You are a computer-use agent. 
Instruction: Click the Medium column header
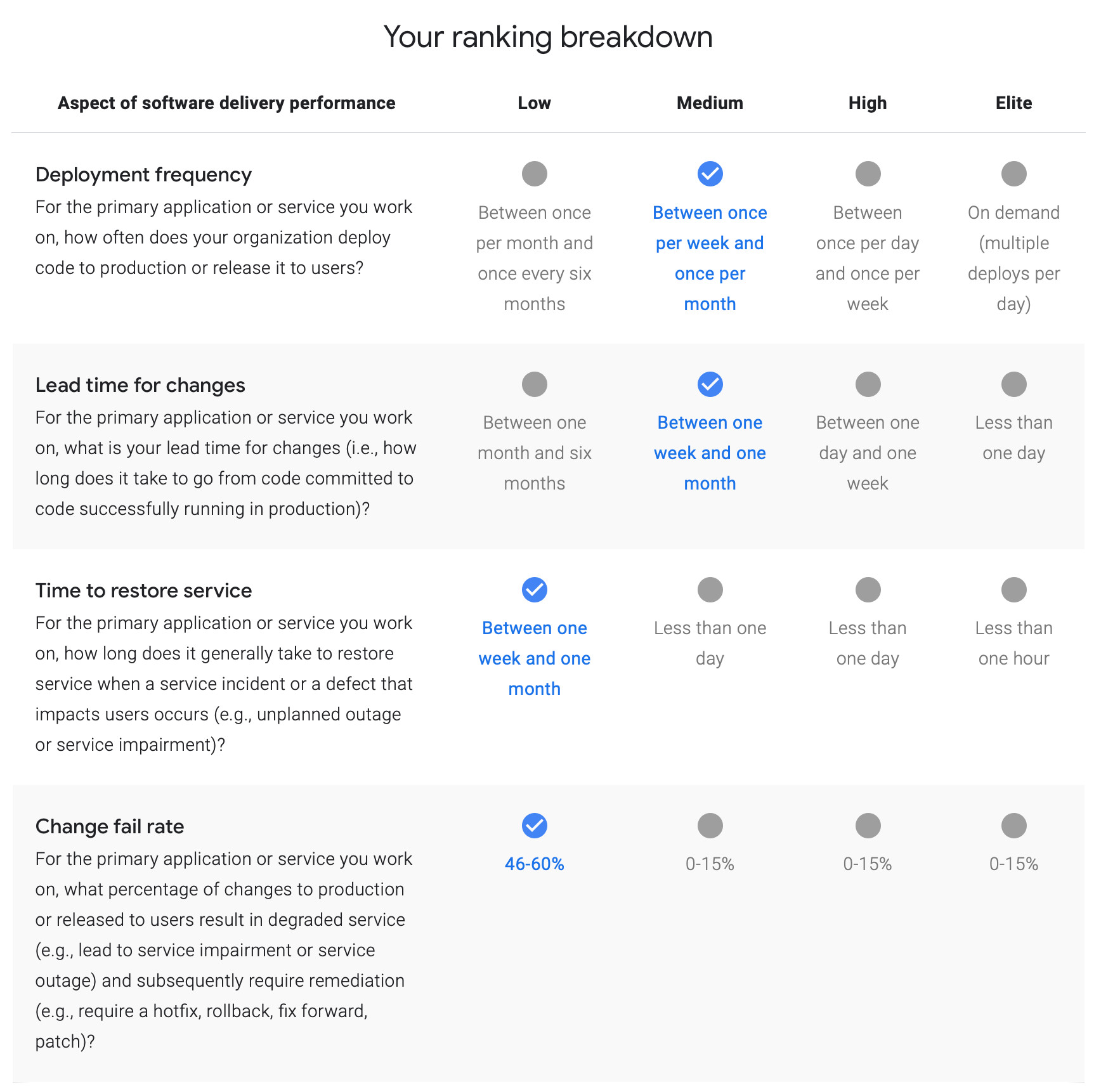pyautogui.click(x=710, y=103)
